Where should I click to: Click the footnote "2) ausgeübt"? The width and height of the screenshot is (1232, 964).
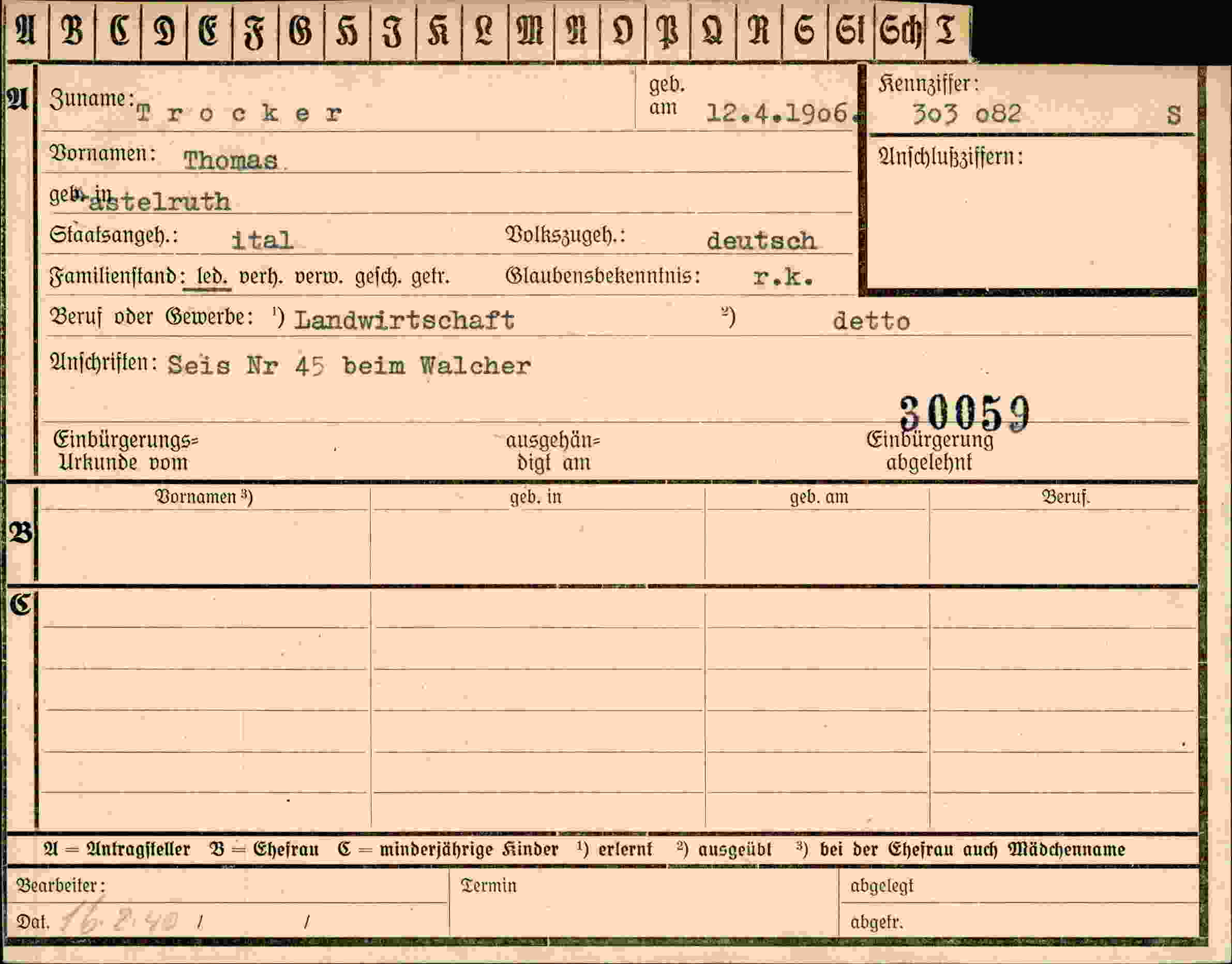pos(724,850)
